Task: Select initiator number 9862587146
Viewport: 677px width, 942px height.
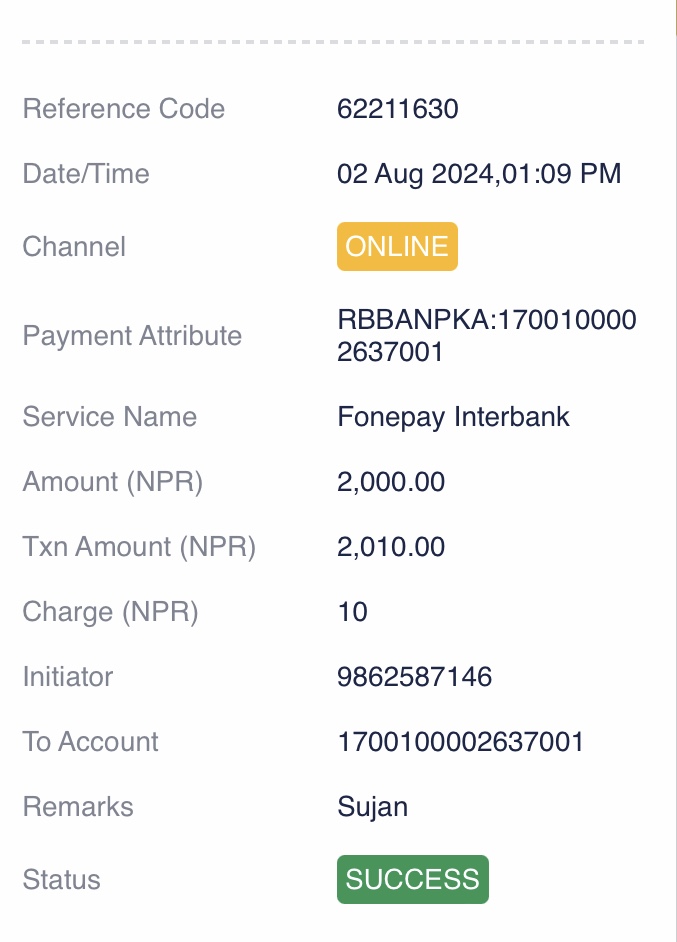Action: pos(414,676)
